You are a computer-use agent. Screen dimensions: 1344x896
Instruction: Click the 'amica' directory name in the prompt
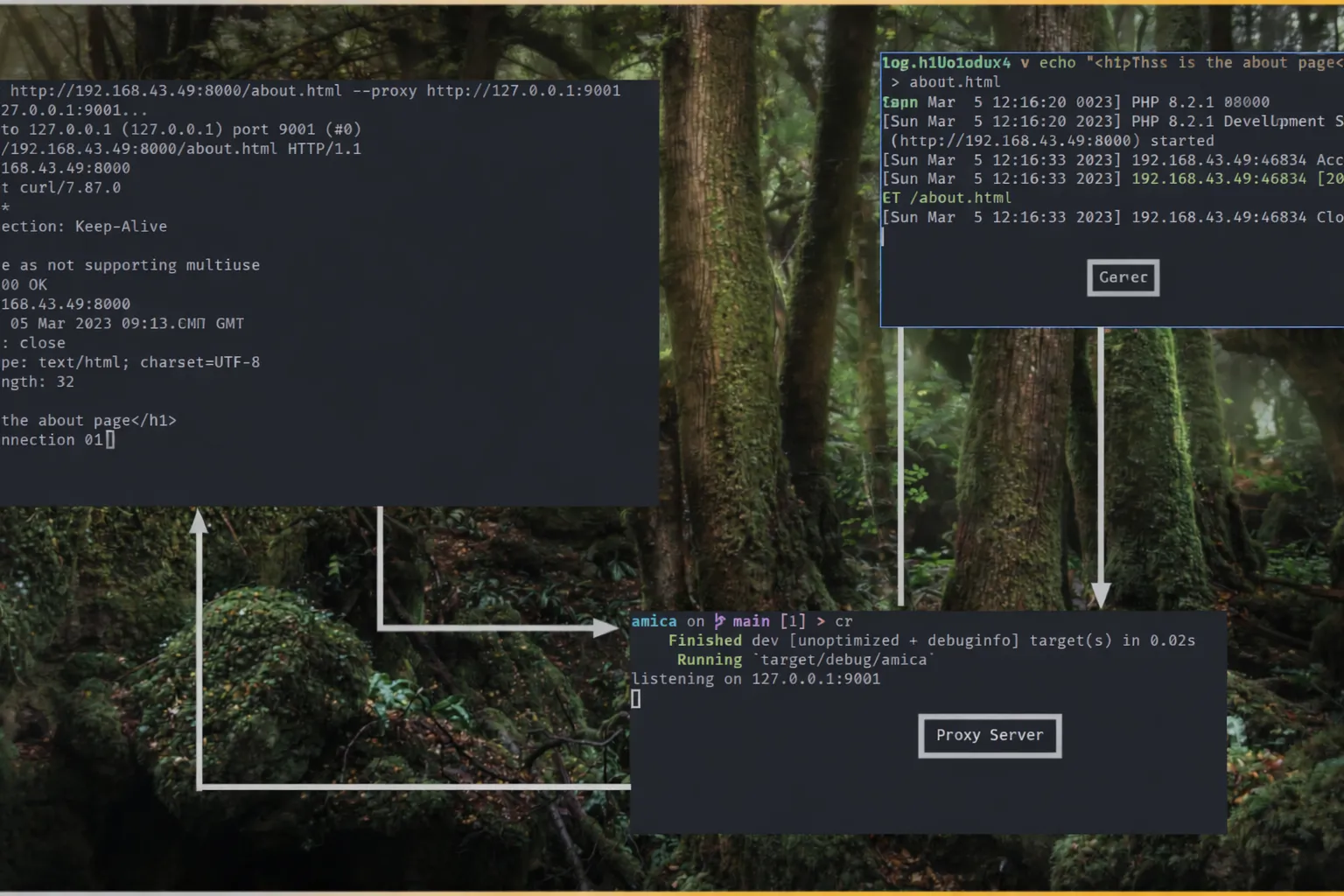coord(654,621)
